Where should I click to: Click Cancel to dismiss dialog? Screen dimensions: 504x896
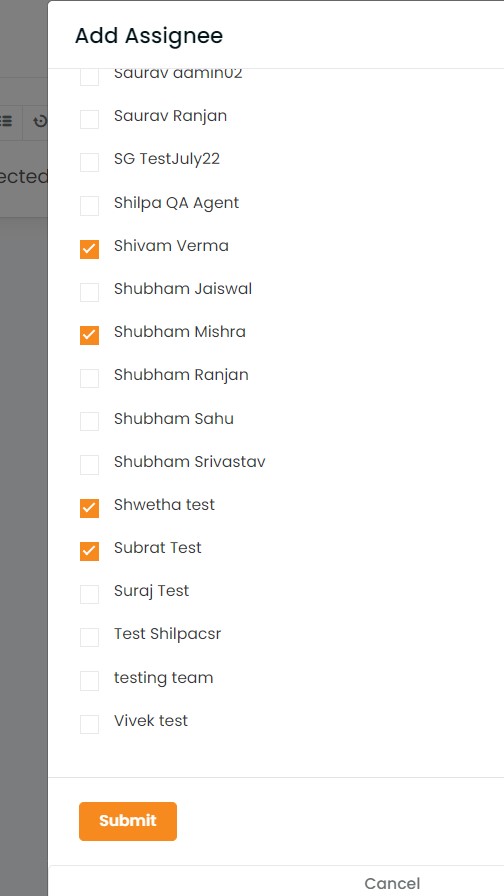point(392,883)
